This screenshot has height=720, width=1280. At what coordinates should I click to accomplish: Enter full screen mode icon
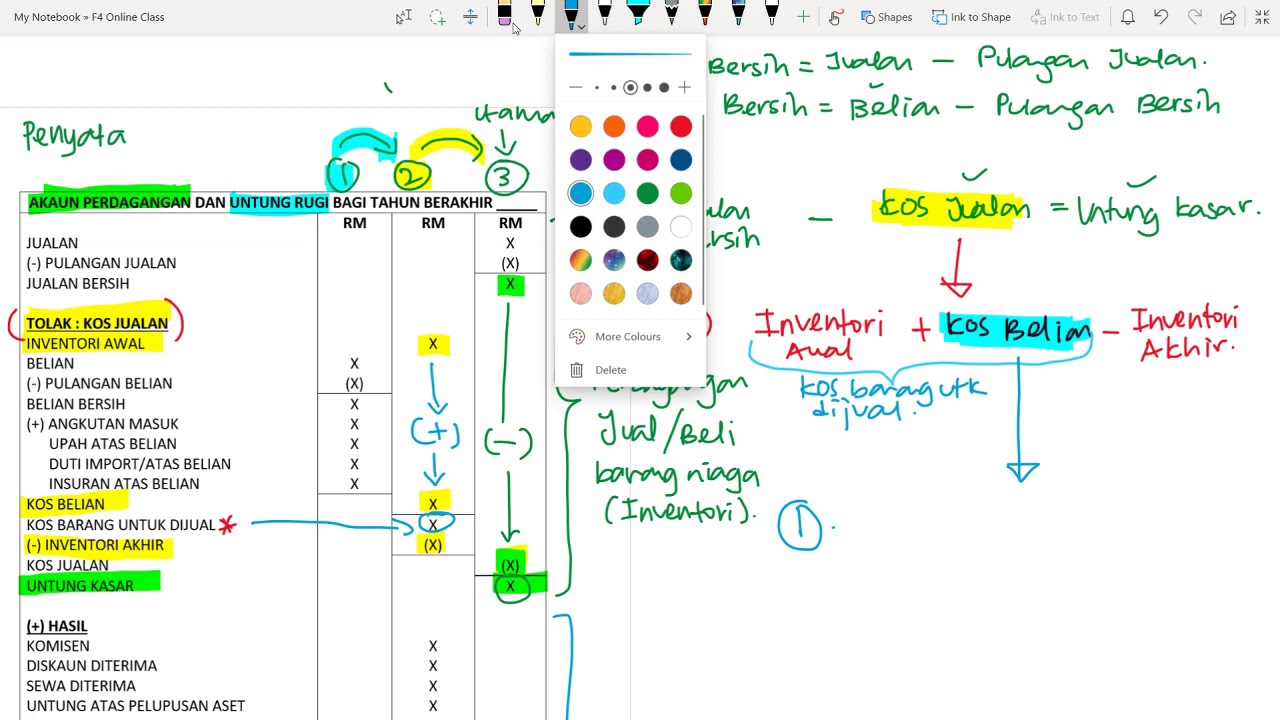tap(1260, 17)
